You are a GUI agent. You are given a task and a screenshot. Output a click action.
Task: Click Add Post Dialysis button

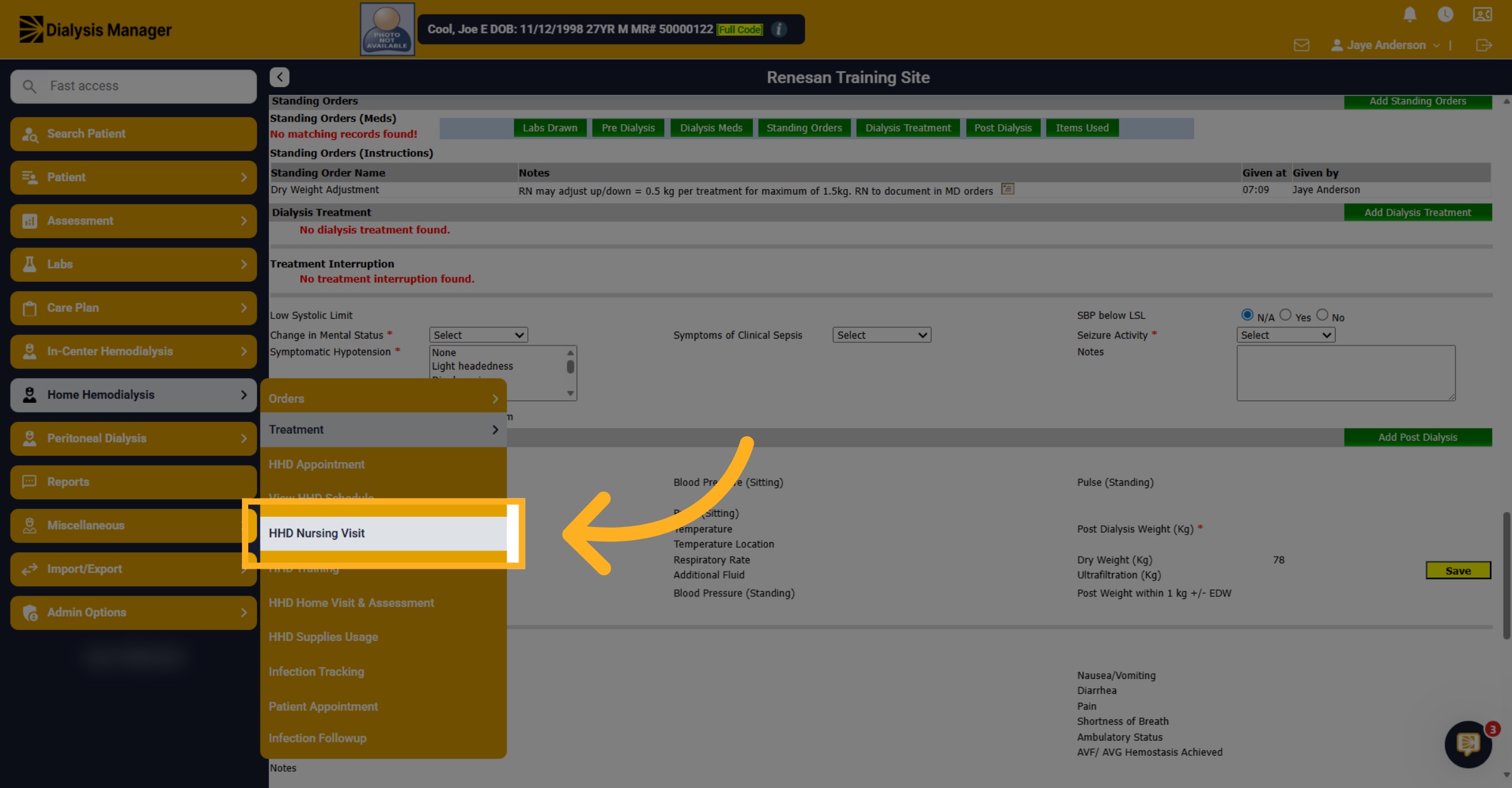click(x=1417, y=437)
